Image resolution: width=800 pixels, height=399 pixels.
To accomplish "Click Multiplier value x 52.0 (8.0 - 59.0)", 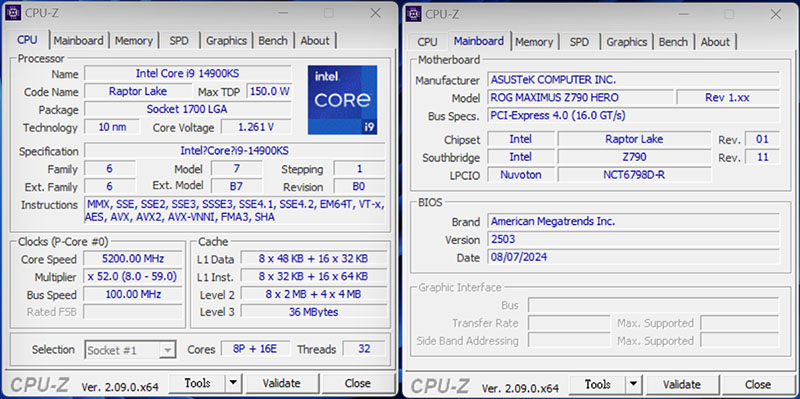I will click(133, 277).
